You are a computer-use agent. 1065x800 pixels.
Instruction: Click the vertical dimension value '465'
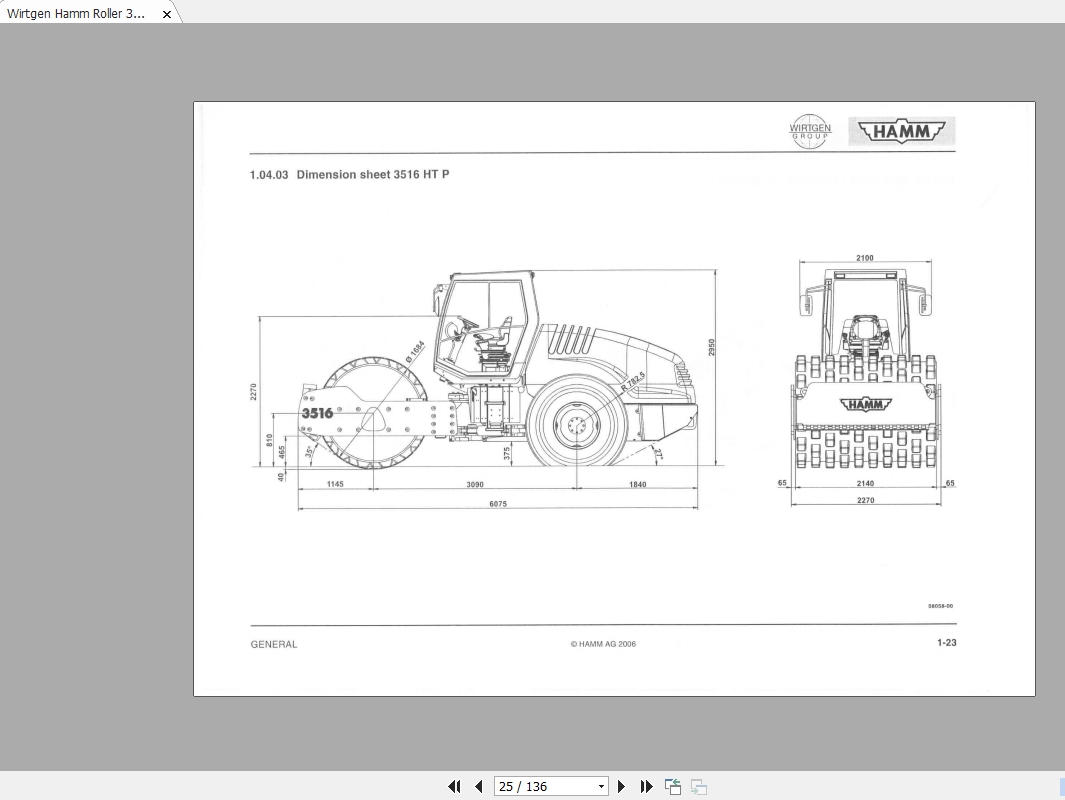tap(283, 452)
